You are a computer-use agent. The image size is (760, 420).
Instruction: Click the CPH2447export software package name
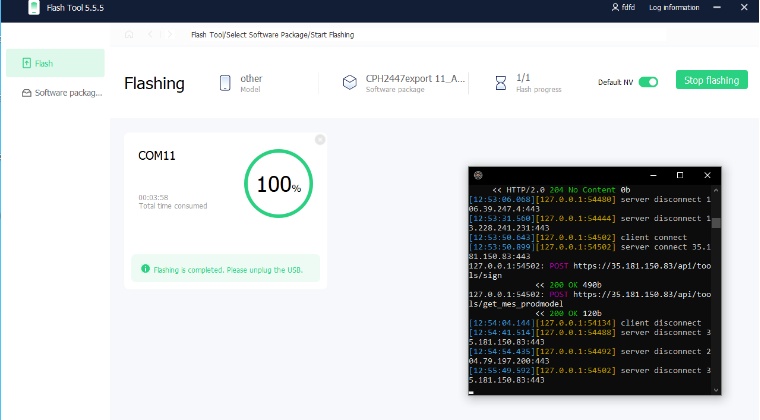pyautogui.click(x=415, y=78)
